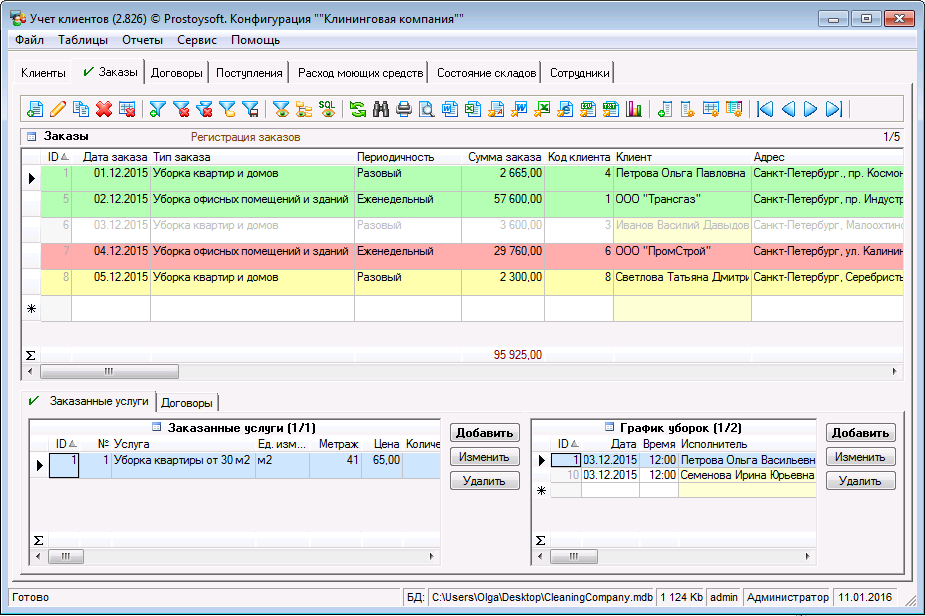Open the Отчеты menu
Screen dimensions: 925x616
point(142,40)
